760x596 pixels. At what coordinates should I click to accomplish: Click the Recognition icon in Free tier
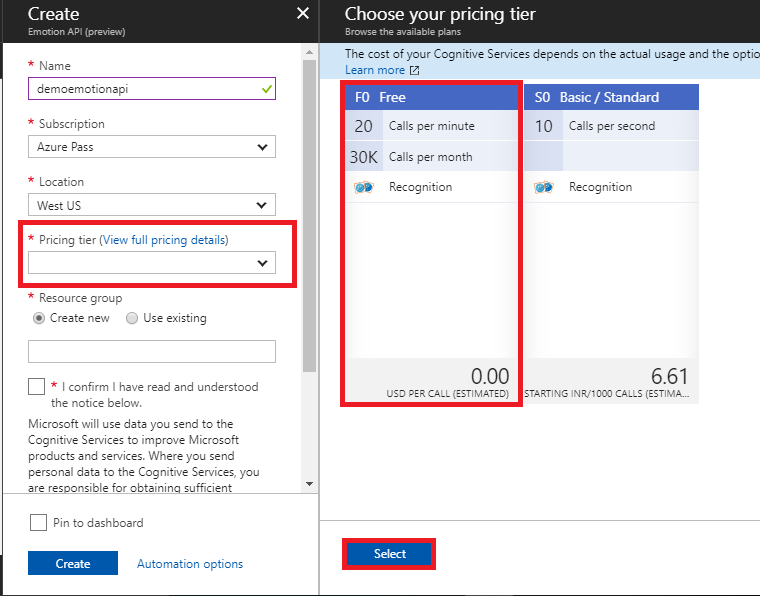point(363,187)
